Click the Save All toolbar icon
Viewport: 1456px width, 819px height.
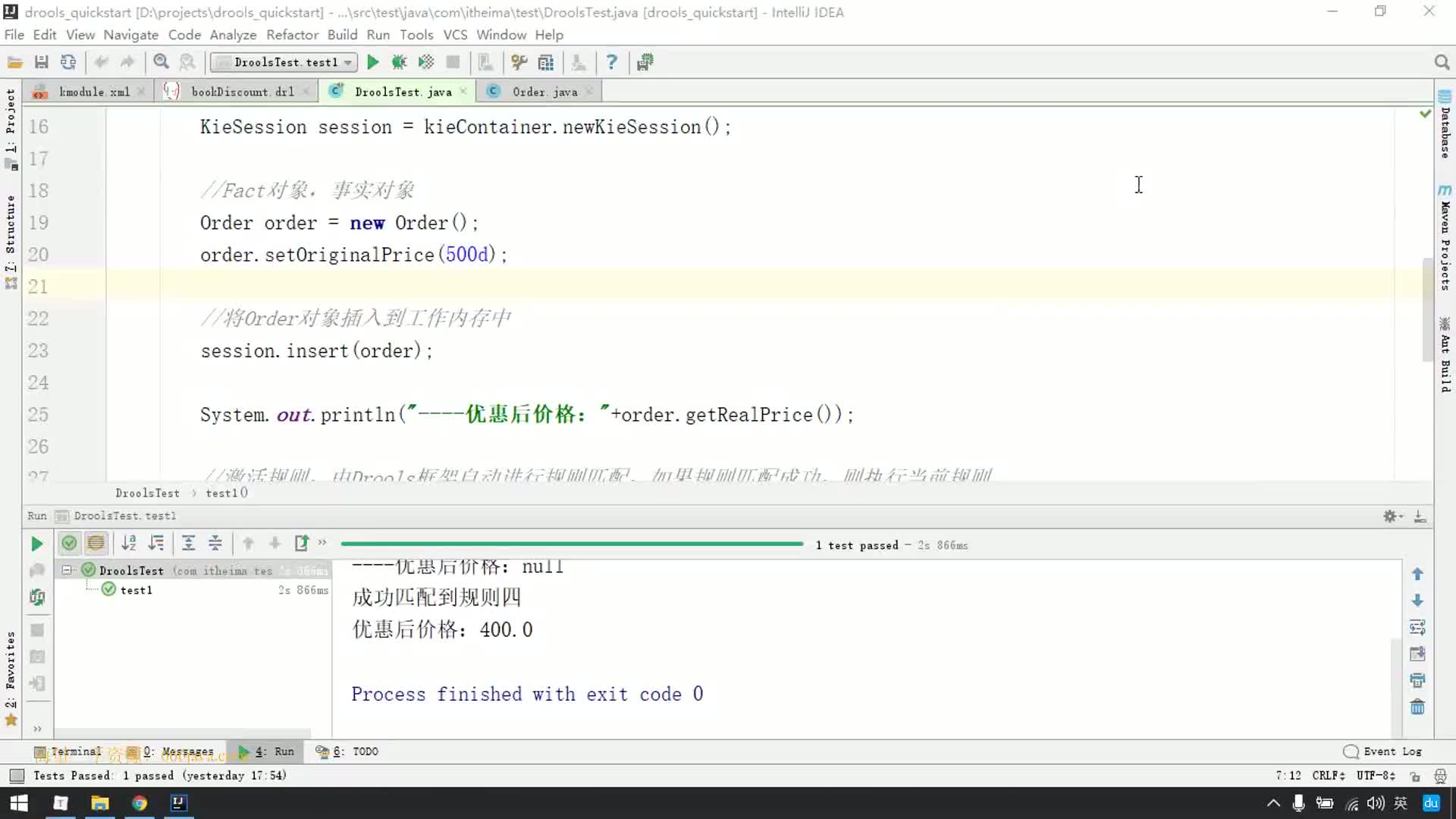(x=42, y=62)
